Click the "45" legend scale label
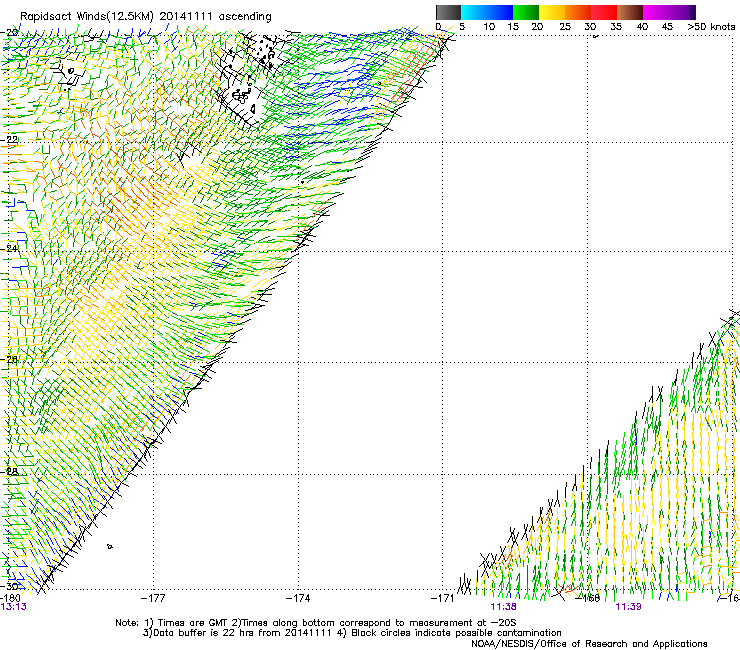This screenshot has height=650, width=740. (x=667, y=27)
